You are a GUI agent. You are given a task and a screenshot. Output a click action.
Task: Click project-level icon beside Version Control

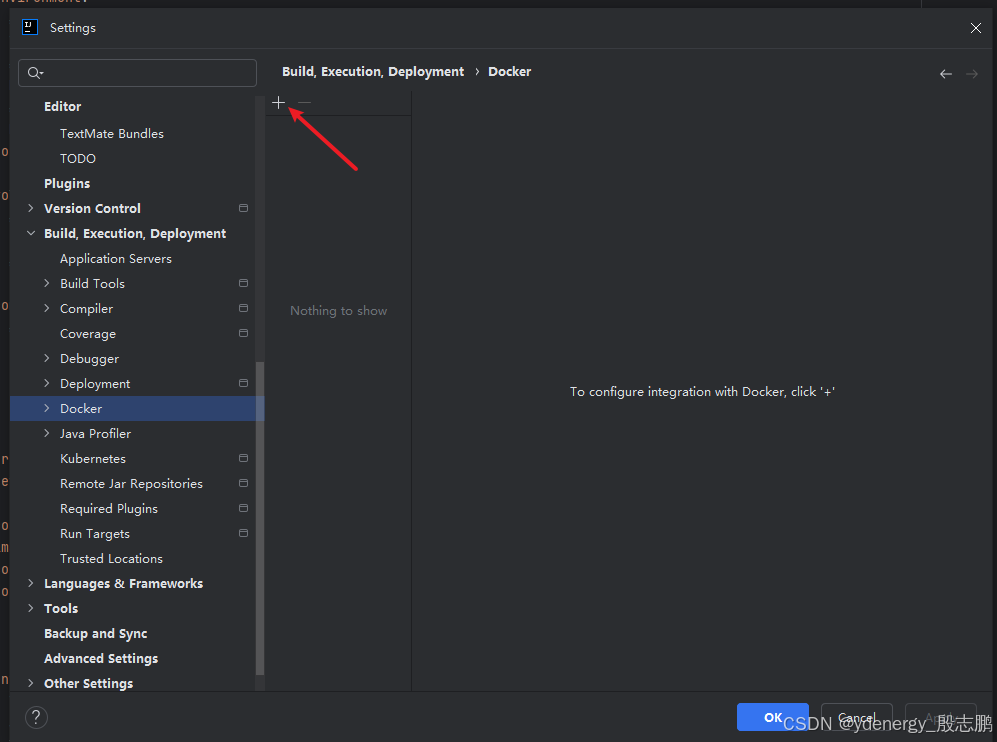point(243,208)
